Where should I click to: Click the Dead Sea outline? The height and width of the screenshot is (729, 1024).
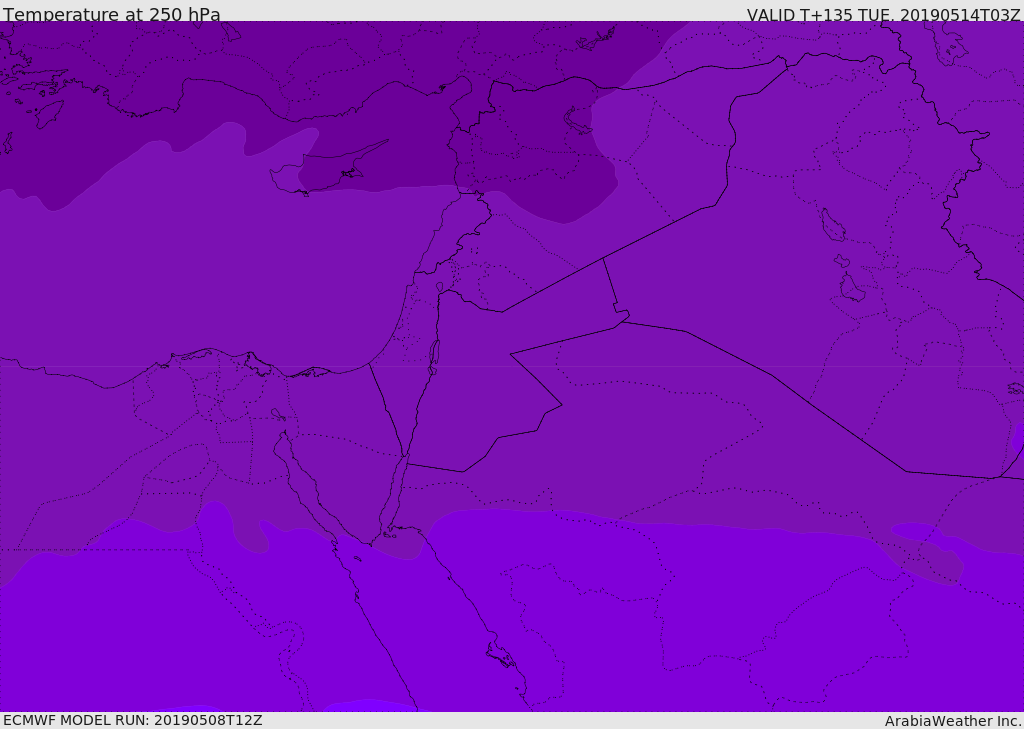coord(434,354)
